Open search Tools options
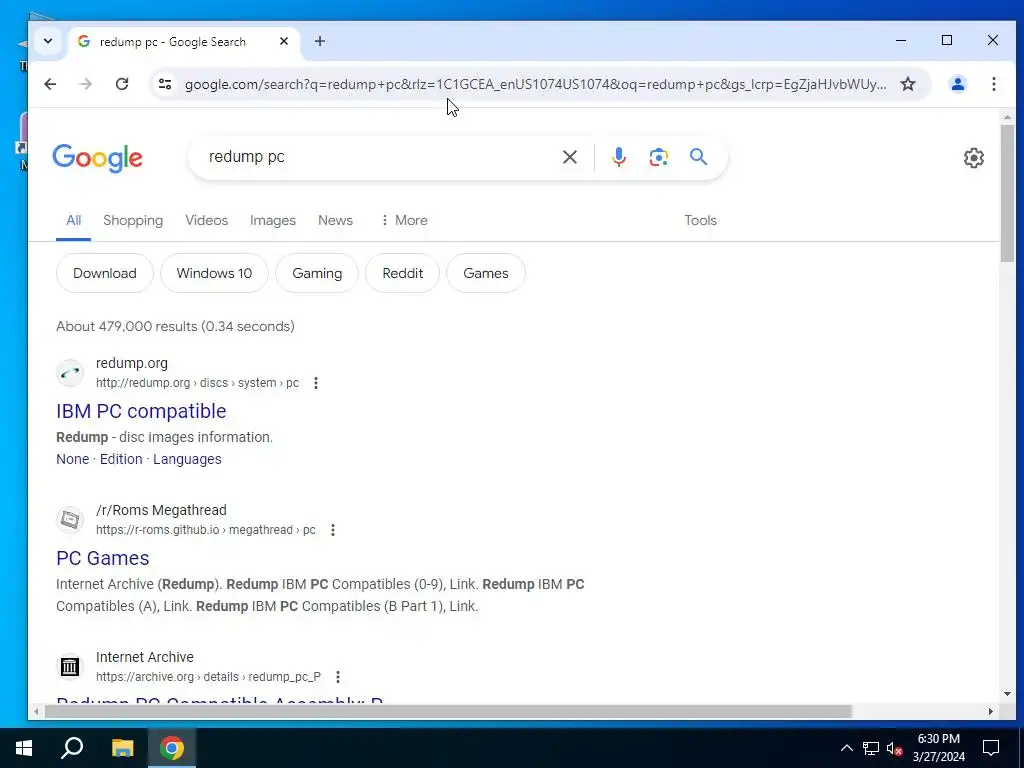1024x768 pixels. [700, 221]
